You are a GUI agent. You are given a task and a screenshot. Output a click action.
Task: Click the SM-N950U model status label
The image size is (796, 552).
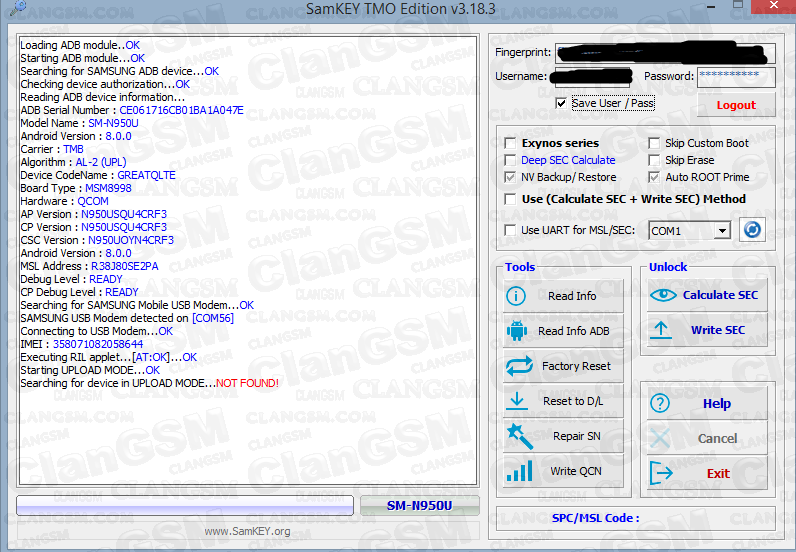coord(419,506)
